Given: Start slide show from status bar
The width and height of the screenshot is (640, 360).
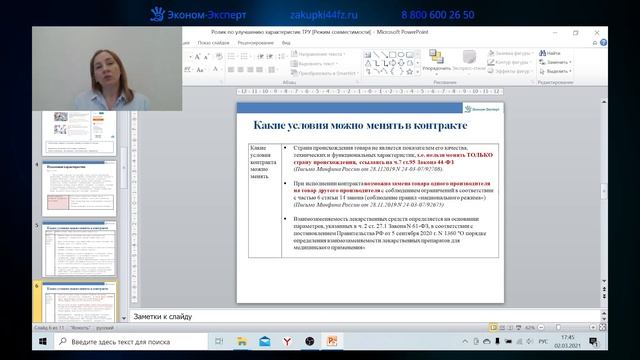Looking at the screenshot, I should click(x=518, y=327).
